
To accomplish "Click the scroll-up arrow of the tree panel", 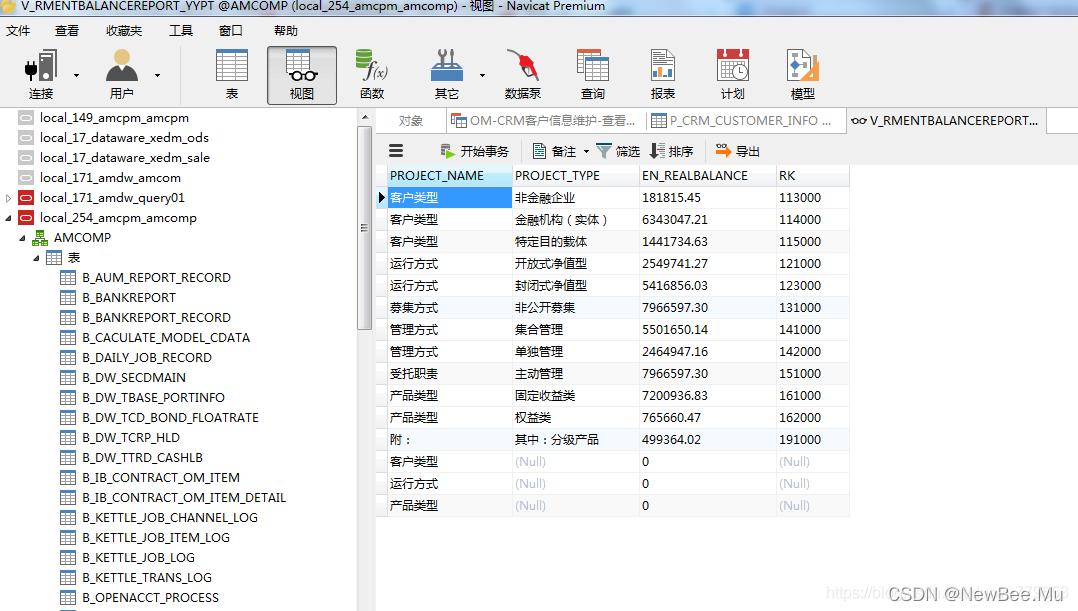I will click(x=364, y=118).
